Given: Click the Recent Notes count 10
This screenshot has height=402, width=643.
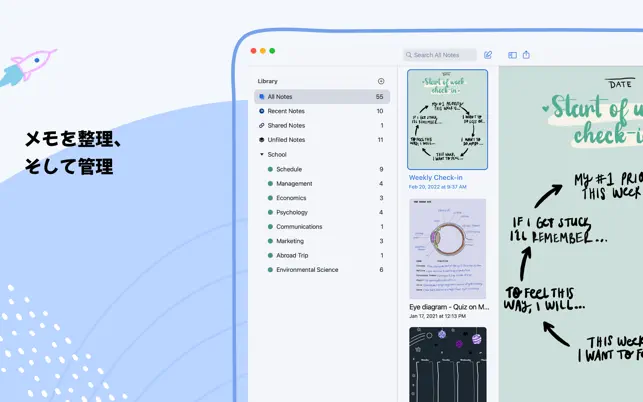Looking at the screenshot, I should 380,111.
